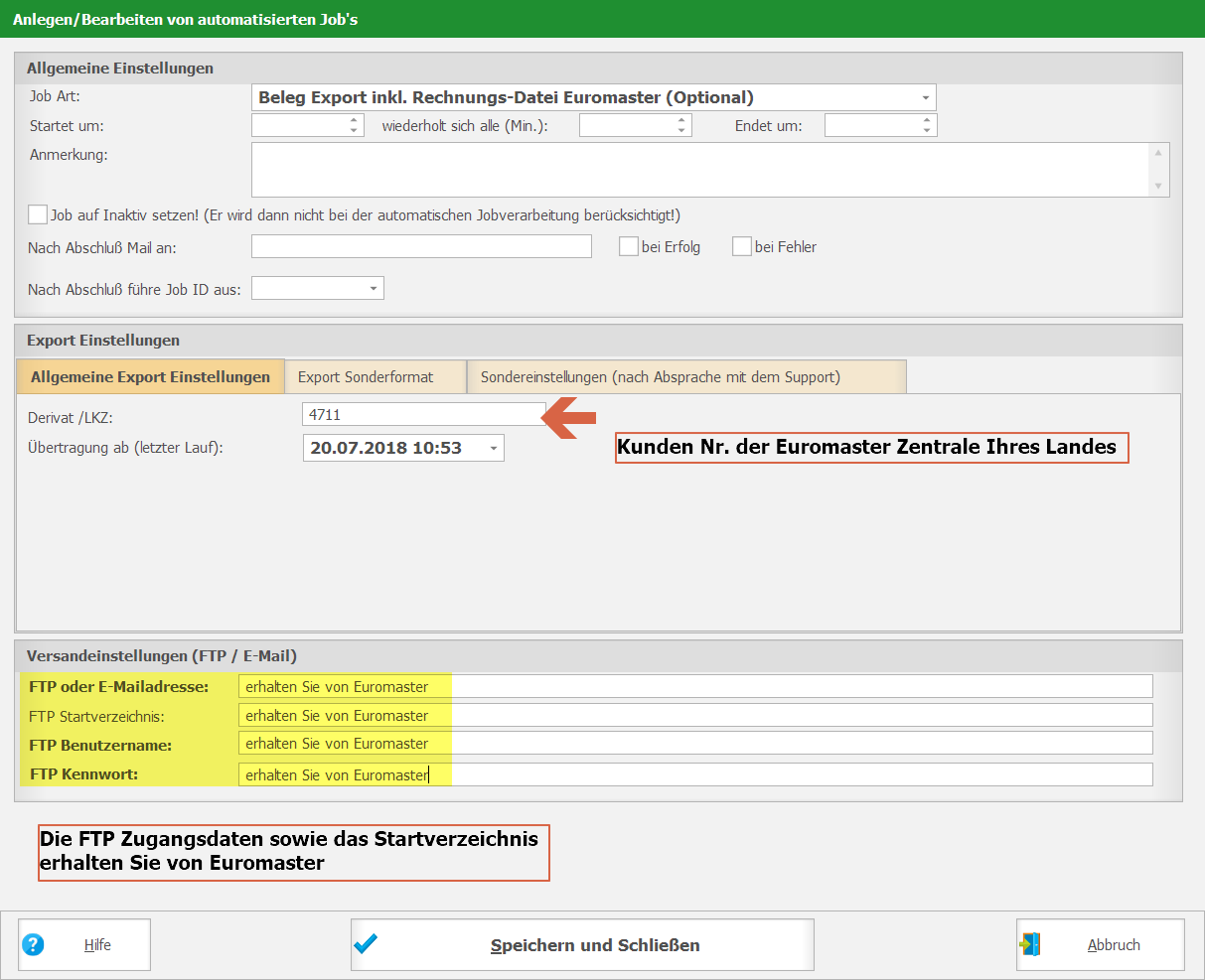Screen dimensions: 1205x980
Task: Open the Job Art dropdown
Action: coord(925,97)
